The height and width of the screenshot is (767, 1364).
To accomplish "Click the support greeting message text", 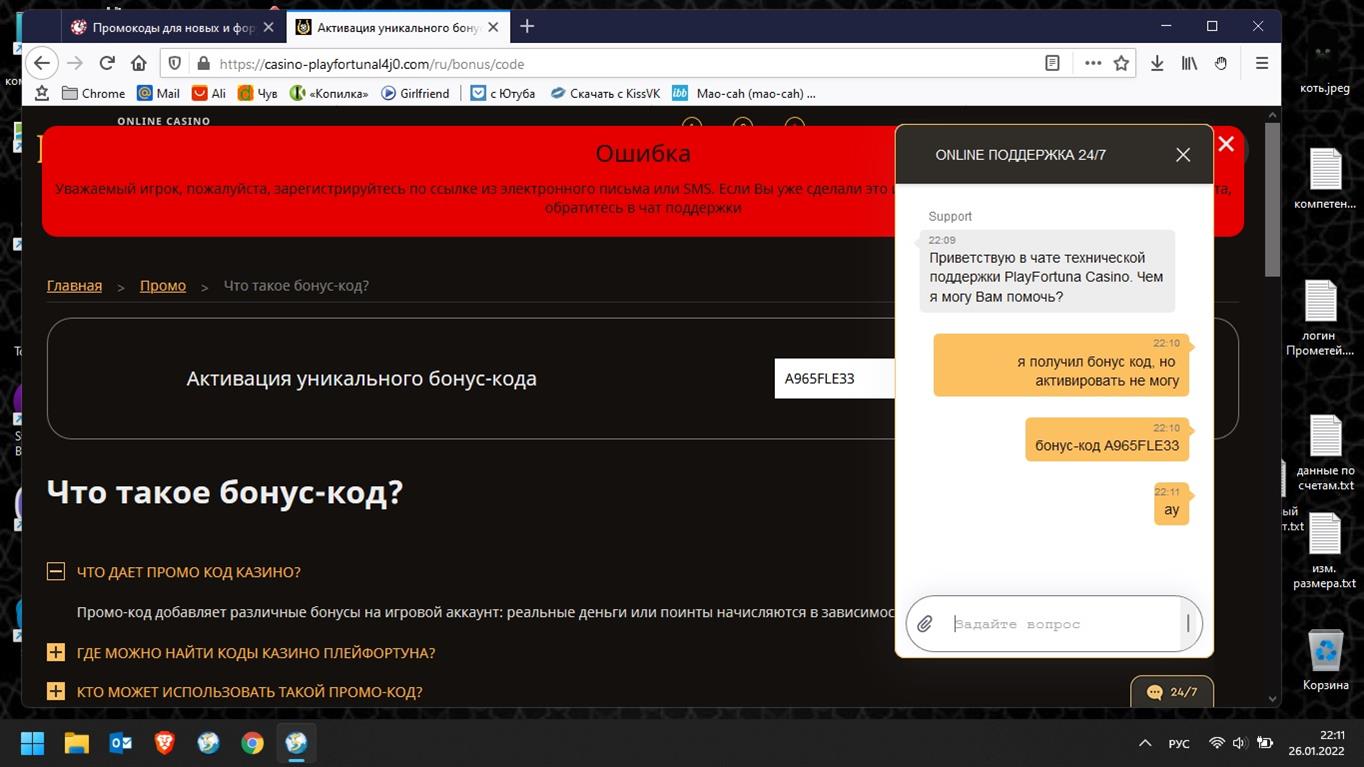I will pyautogui.click(x=1046, y=277).
